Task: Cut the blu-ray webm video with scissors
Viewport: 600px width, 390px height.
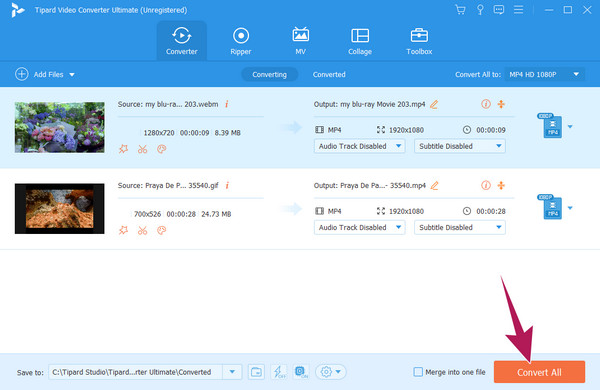Action: pos(143,149)
